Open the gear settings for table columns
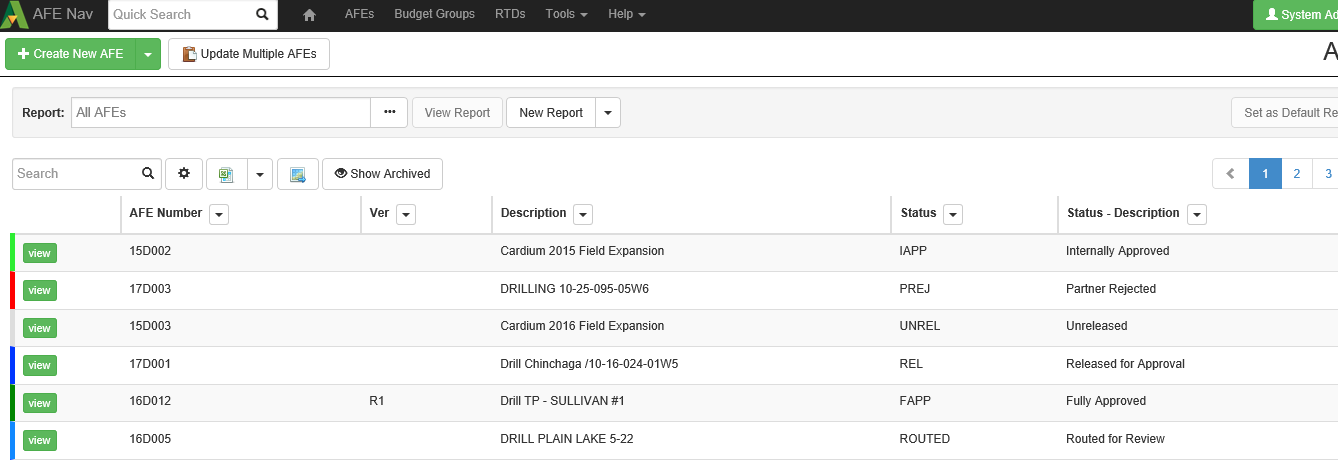The height and width of the screenshot is (460, 1338). point(184,174)
